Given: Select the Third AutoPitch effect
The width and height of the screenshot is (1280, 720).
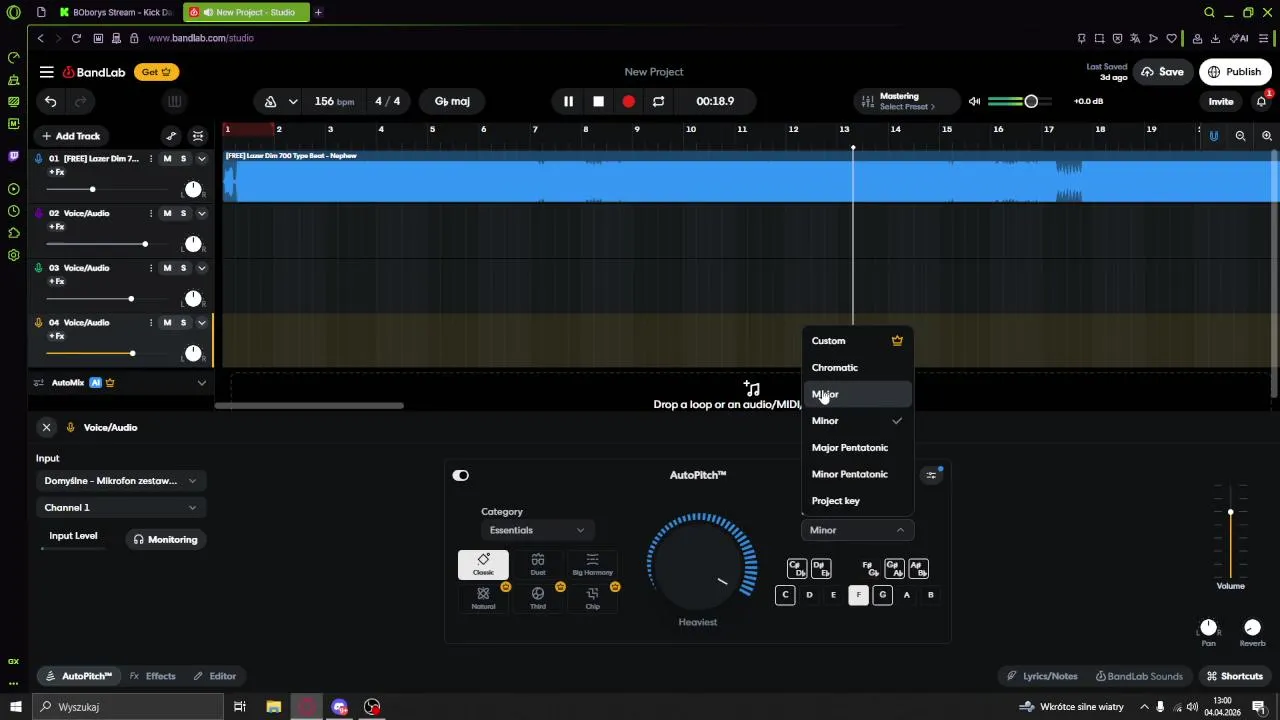Looking at the screenshot, I should [x=538, y=598].
